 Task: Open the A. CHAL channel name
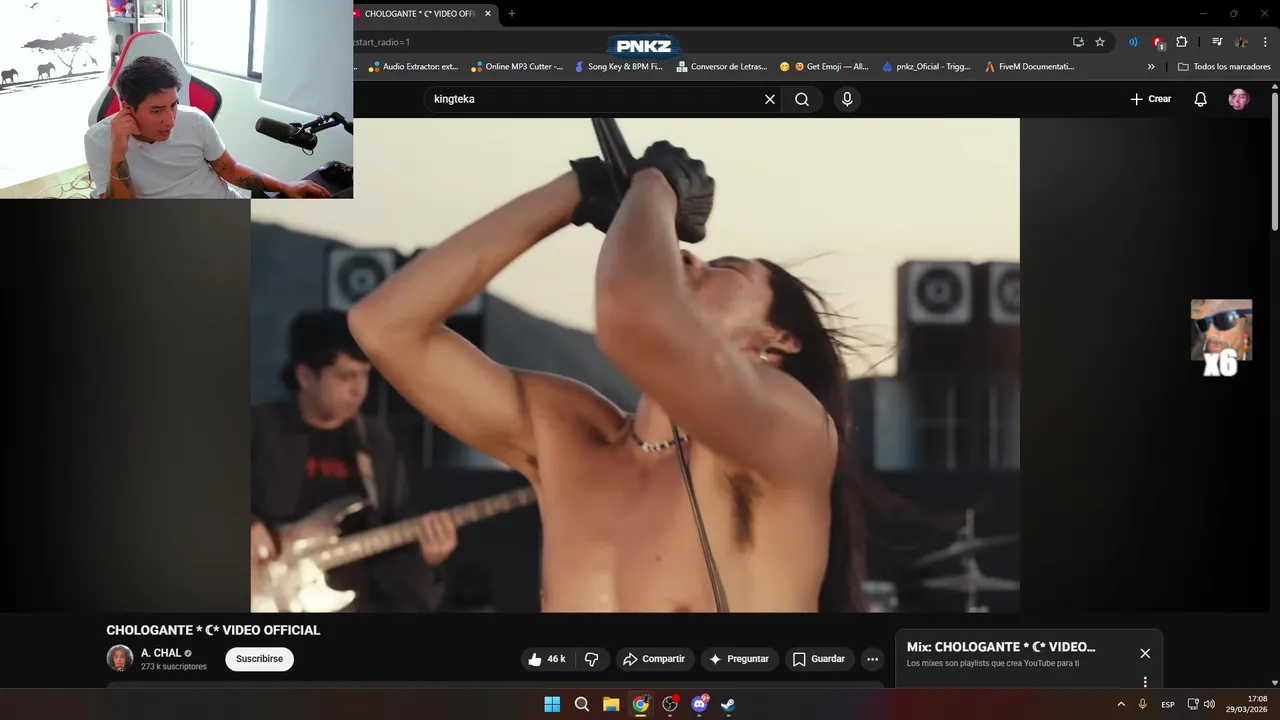tap(161, 653)
